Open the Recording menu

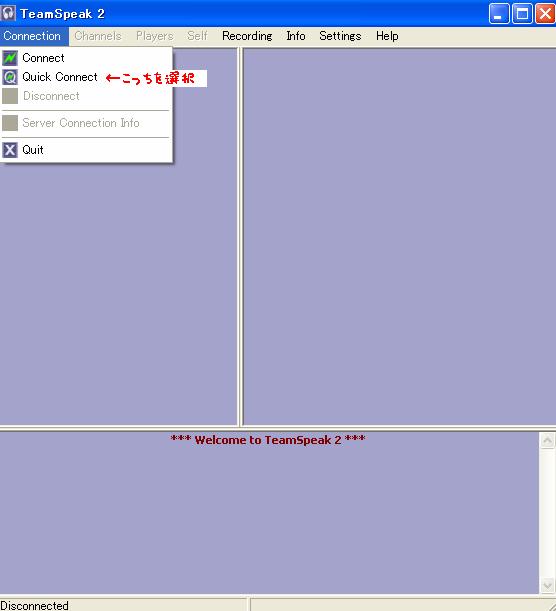pos(247,36)
